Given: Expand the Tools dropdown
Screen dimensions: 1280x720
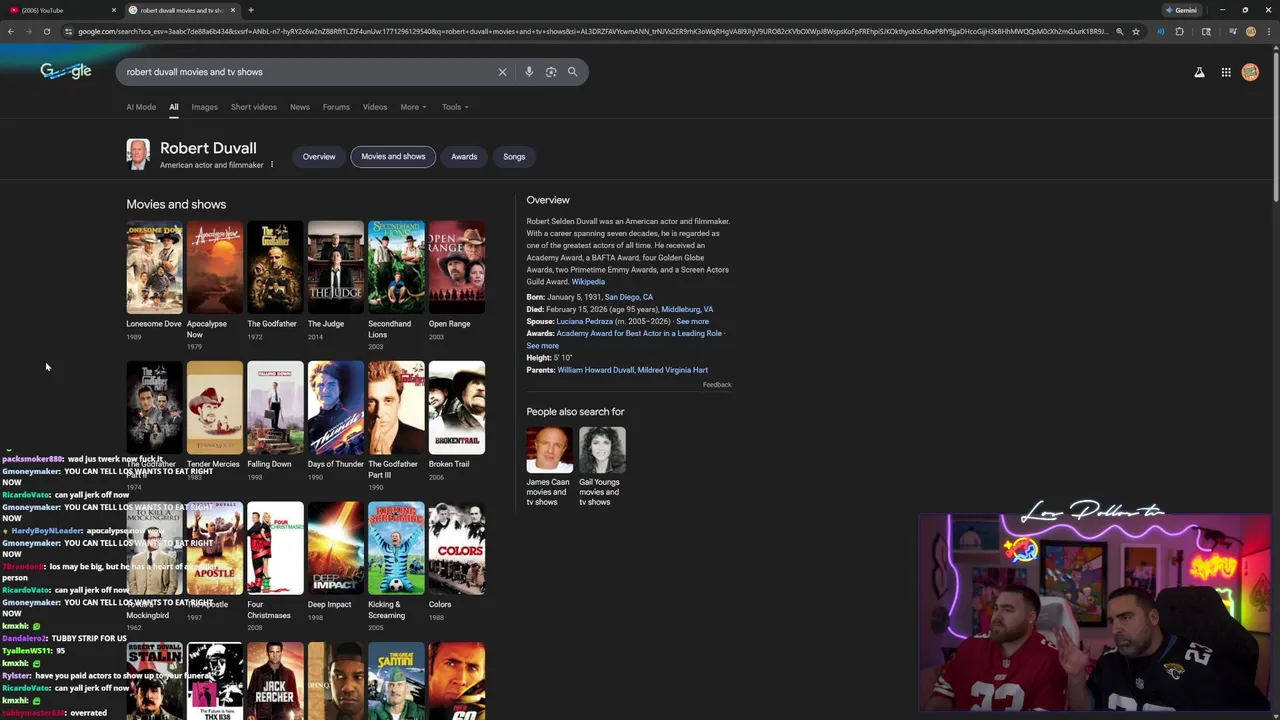Looking at the screenshot, I should tap(455, 107).
